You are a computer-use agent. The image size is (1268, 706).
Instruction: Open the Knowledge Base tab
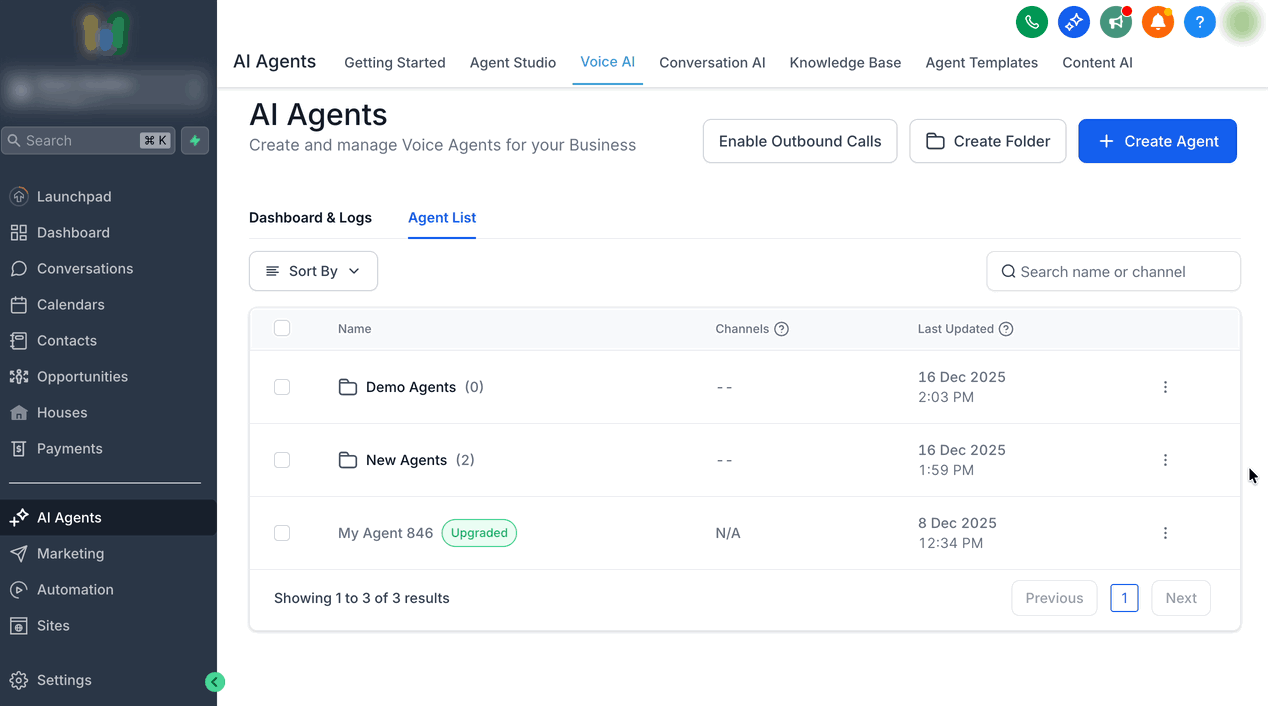click(x=845, y=62)
